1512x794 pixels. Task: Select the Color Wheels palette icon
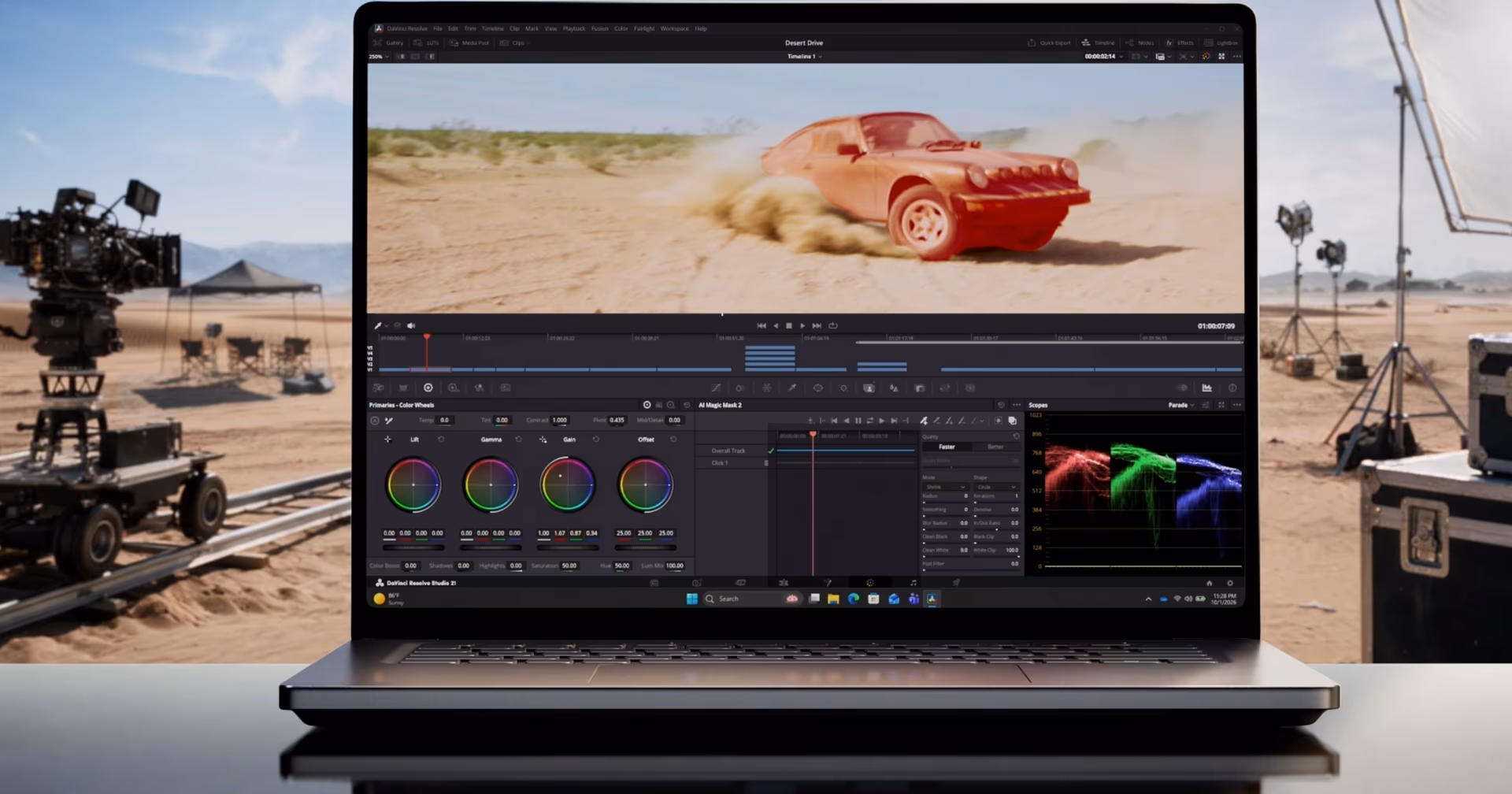point(428,388)
